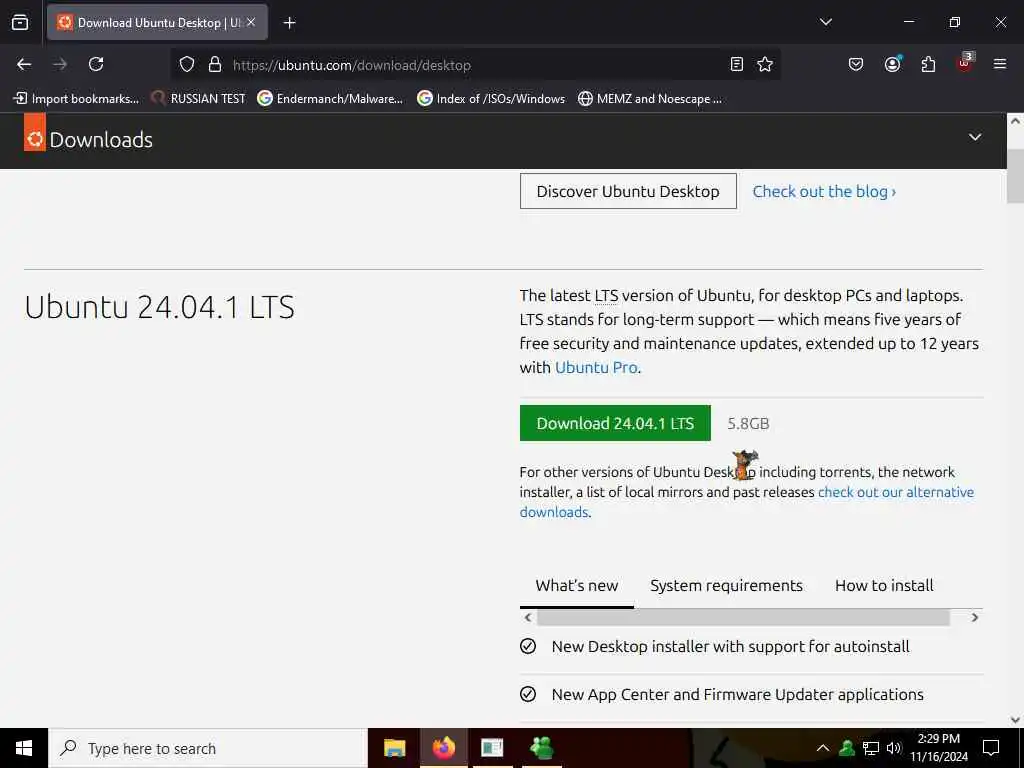Close the Download Ubuntu Desktop tab
Viewport: 1024px width, 768px height.
coord(251,22)
